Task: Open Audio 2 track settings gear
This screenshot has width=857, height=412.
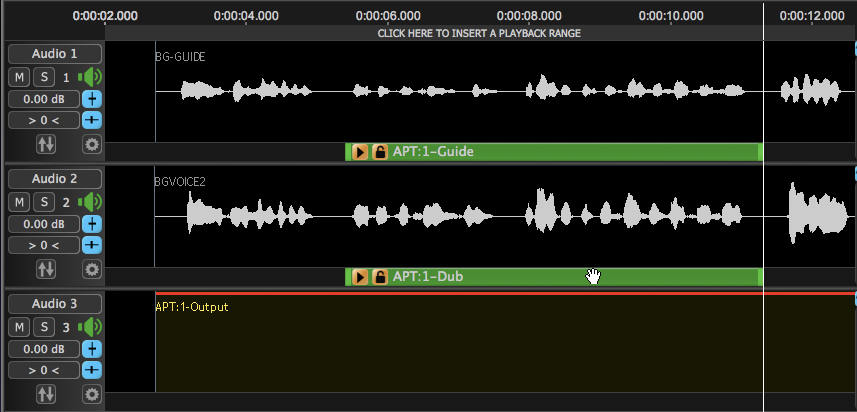Action: [92, 269]
